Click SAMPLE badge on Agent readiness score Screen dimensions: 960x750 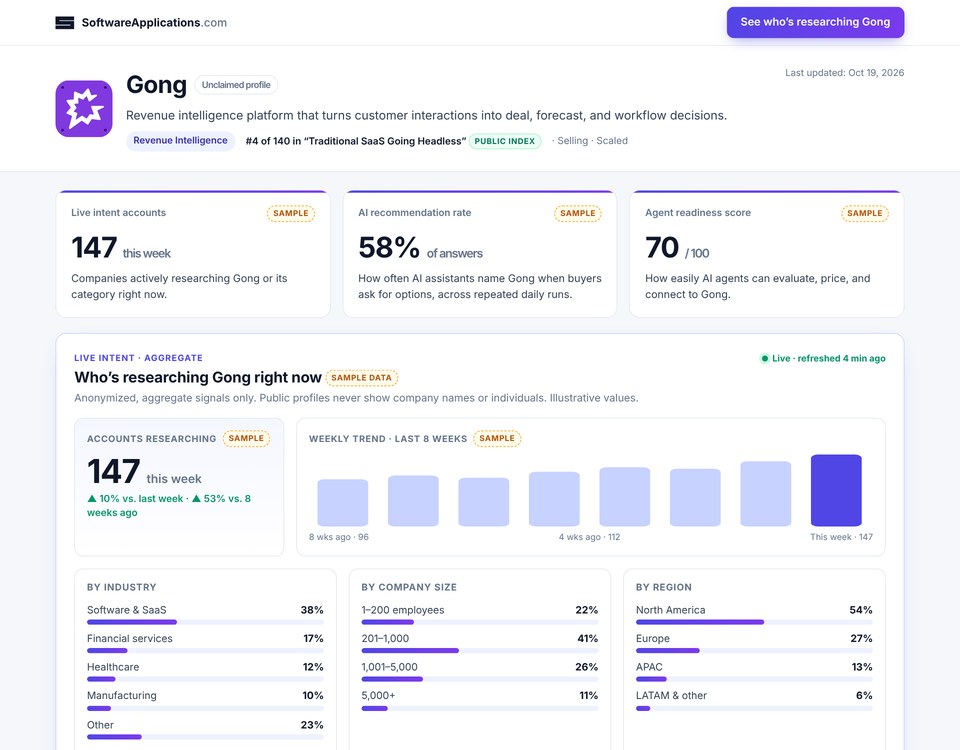(864, 213)
